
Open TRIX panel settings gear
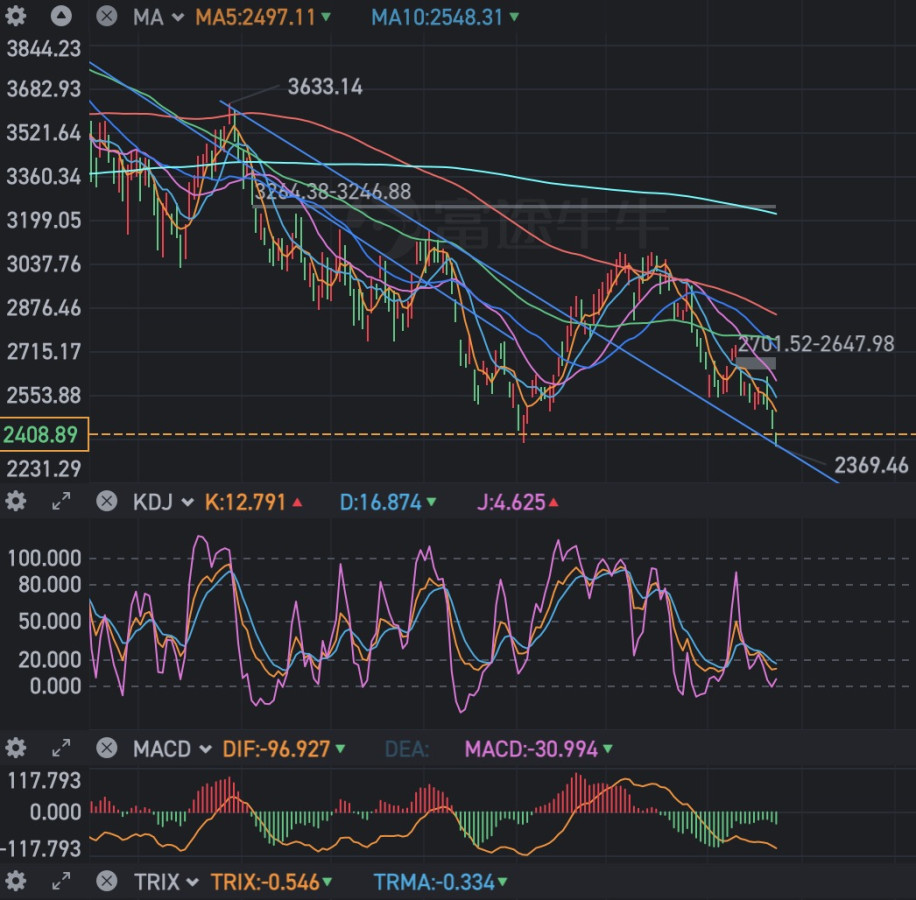[16, 881]
